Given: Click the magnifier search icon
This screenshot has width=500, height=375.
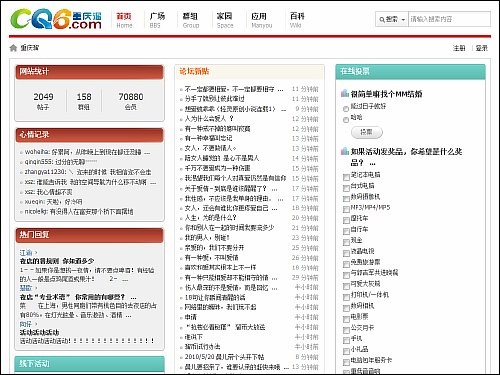Looking at the screenshot, I should tap(382, 20).
